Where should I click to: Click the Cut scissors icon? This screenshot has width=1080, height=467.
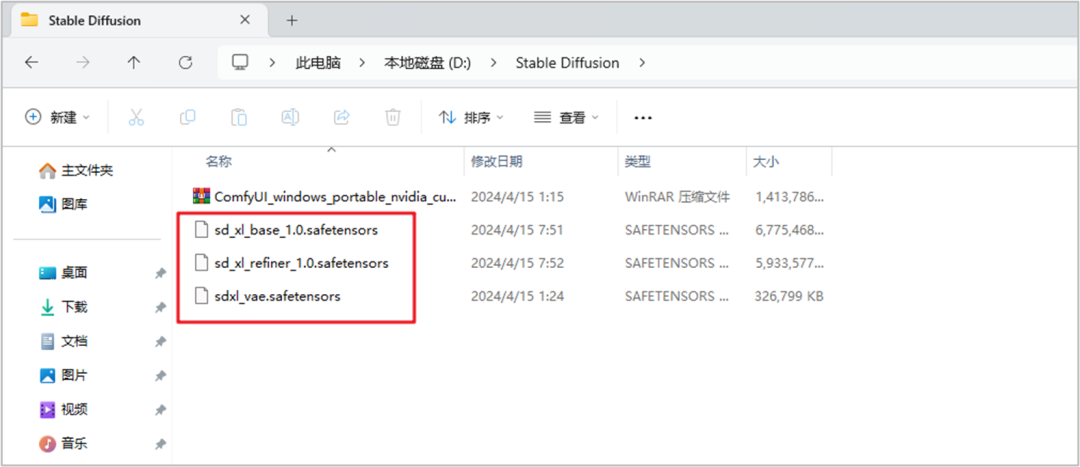click(x=136, y=117)
